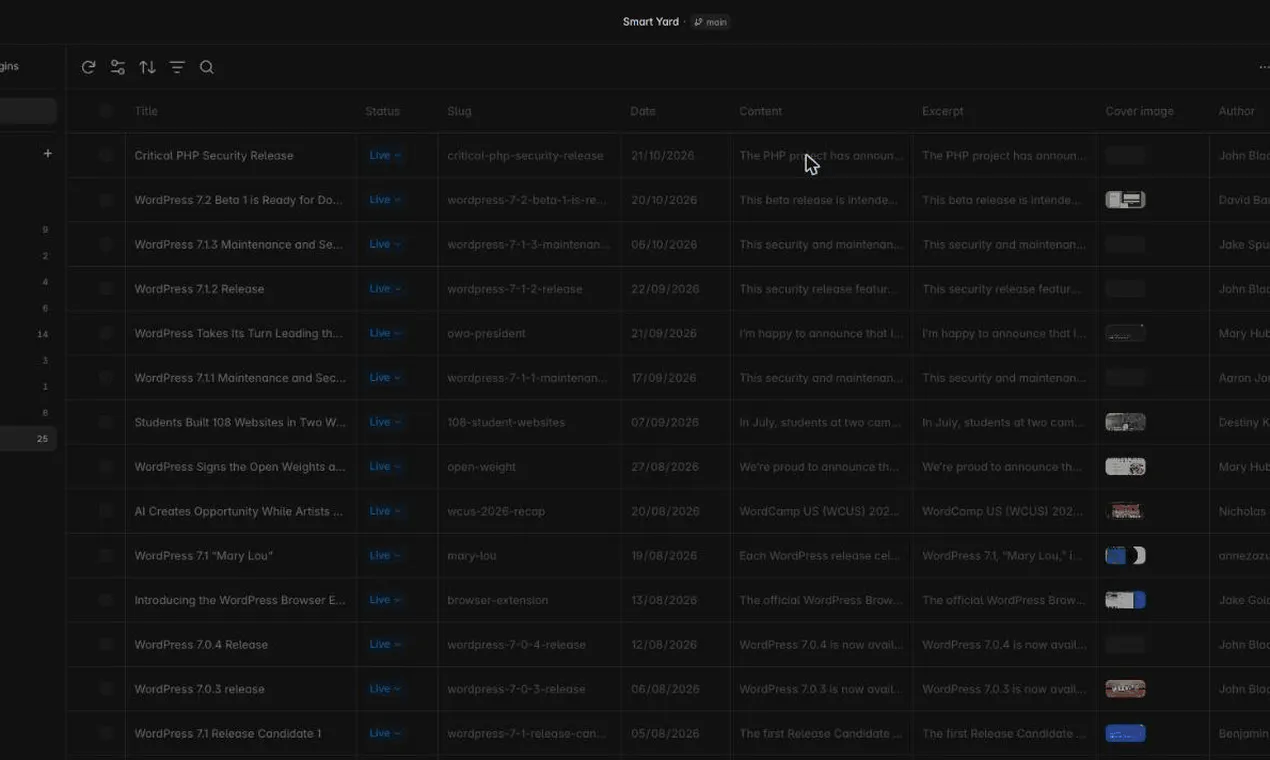Click the Date column header
Image resolution: width=1270 pixels, height=760 pixels.
pos(643,111)
